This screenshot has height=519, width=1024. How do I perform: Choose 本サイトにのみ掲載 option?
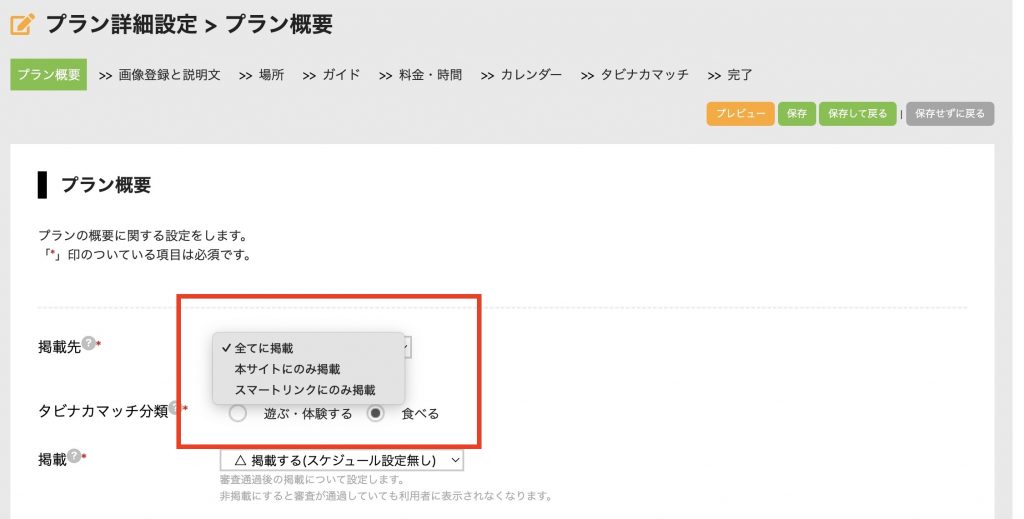pos(287,369)
